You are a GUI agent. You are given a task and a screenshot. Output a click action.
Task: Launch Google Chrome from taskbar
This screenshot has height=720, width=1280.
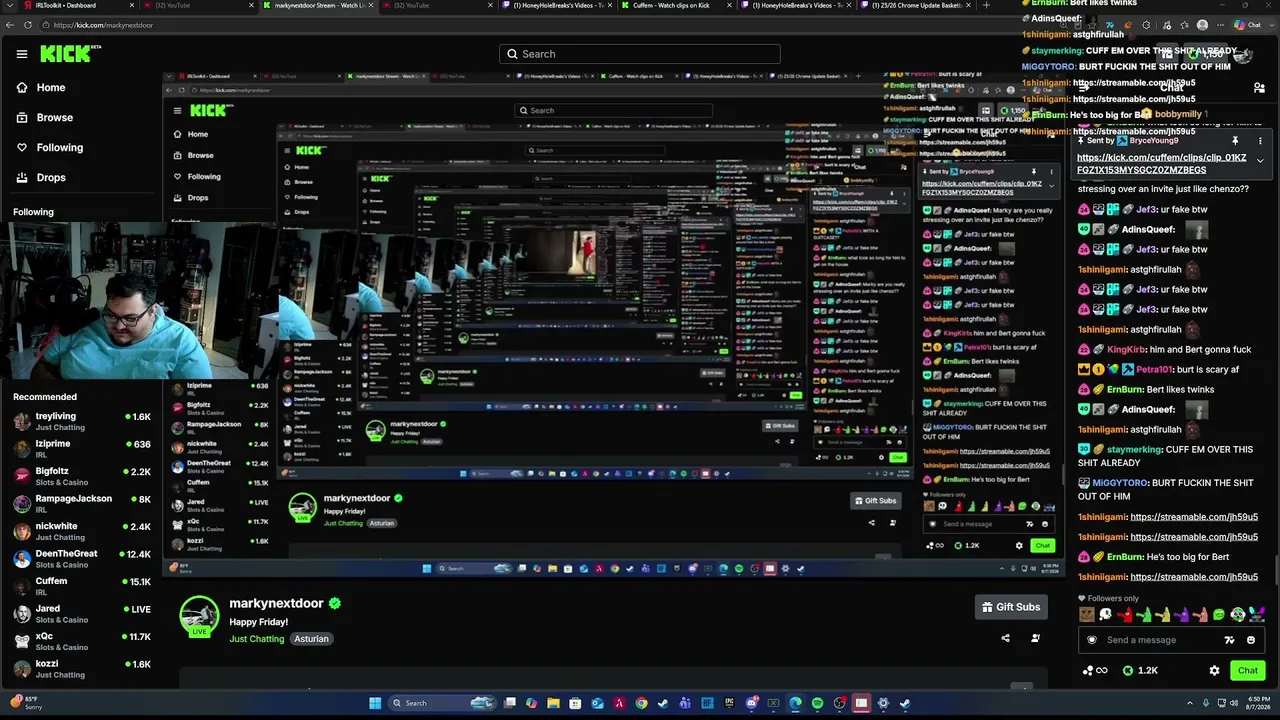coord(641,703)
